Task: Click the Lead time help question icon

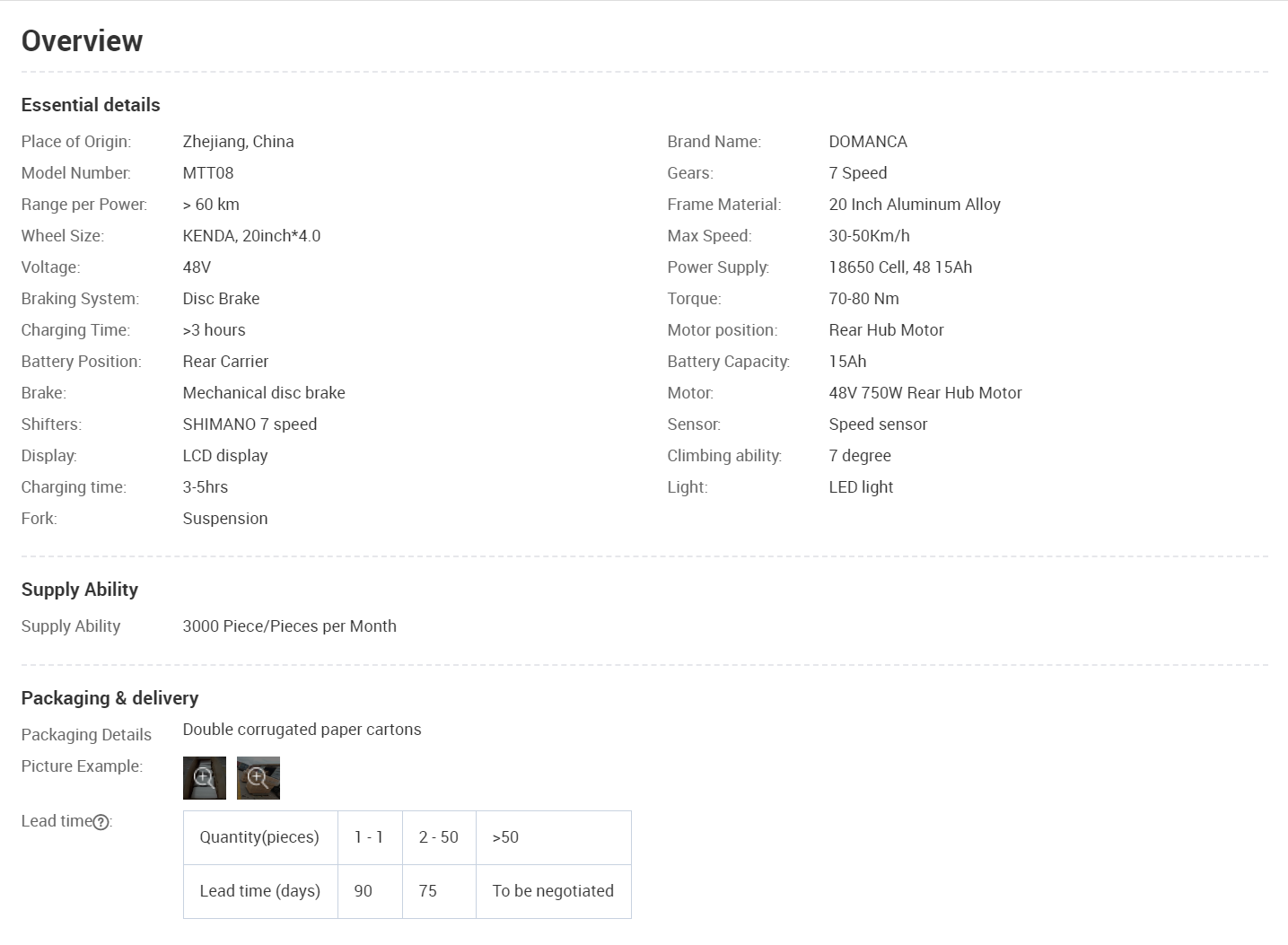Action: (x=101, y=822)
